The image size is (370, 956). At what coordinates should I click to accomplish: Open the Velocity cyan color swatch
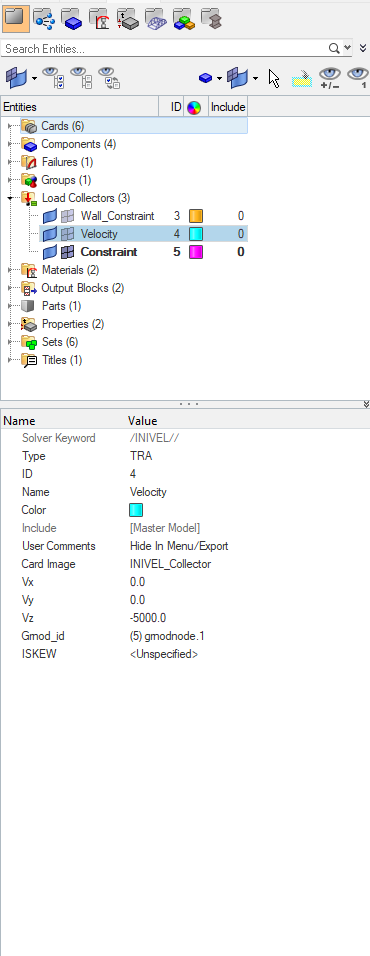click(x=196, y=234)
